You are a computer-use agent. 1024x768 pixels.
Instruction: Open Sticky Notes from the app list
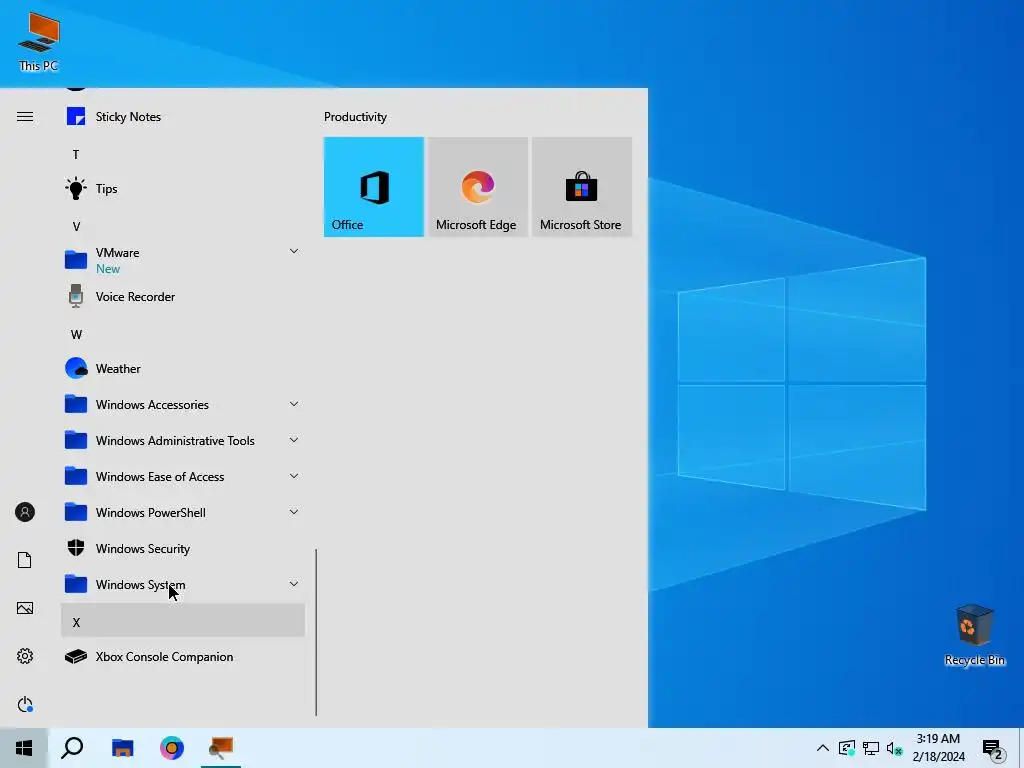point(183,117)
